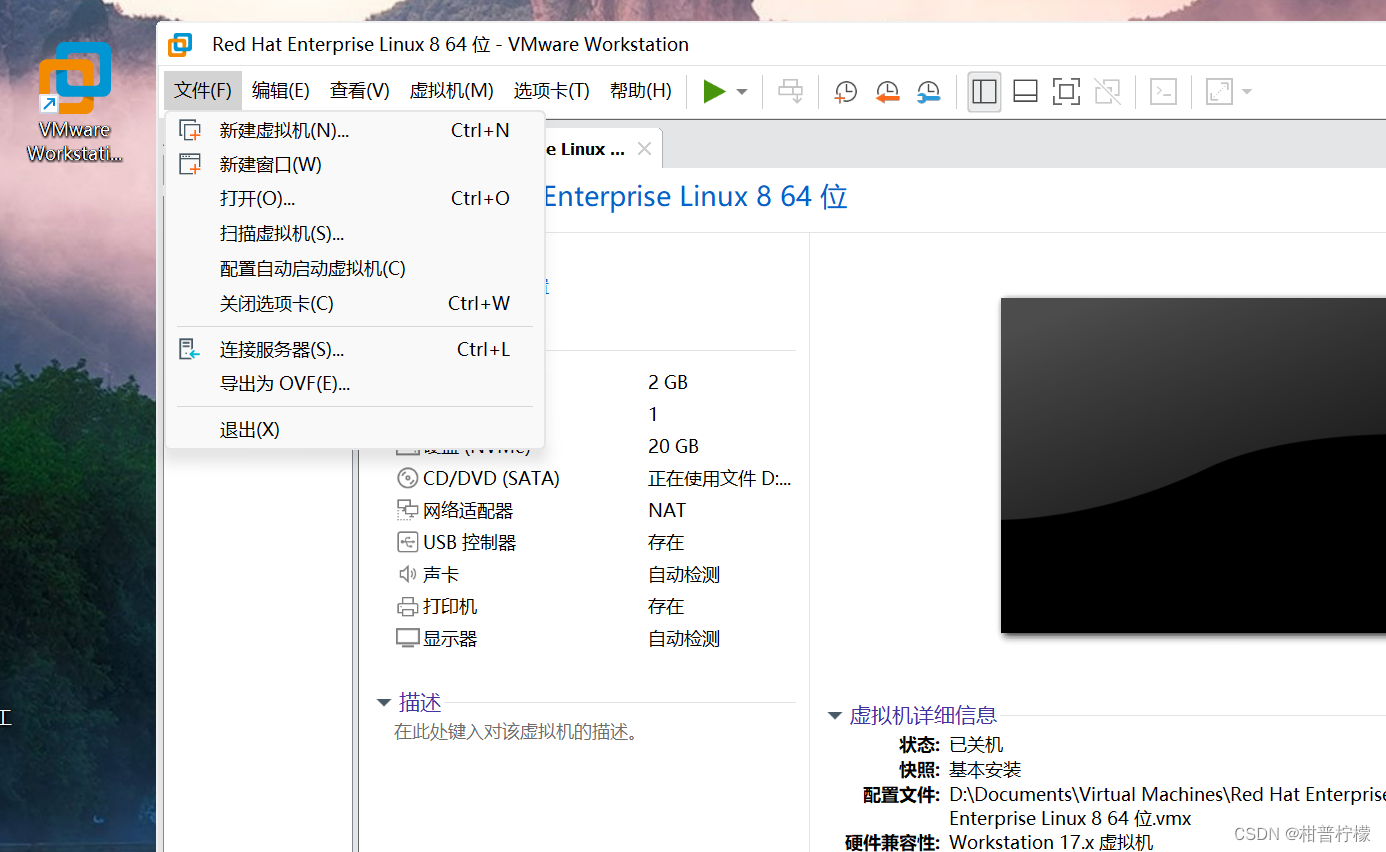Viewport: 1386px width, 852px height.
Task: Click the black VM screen preview
Action: 1193,465
